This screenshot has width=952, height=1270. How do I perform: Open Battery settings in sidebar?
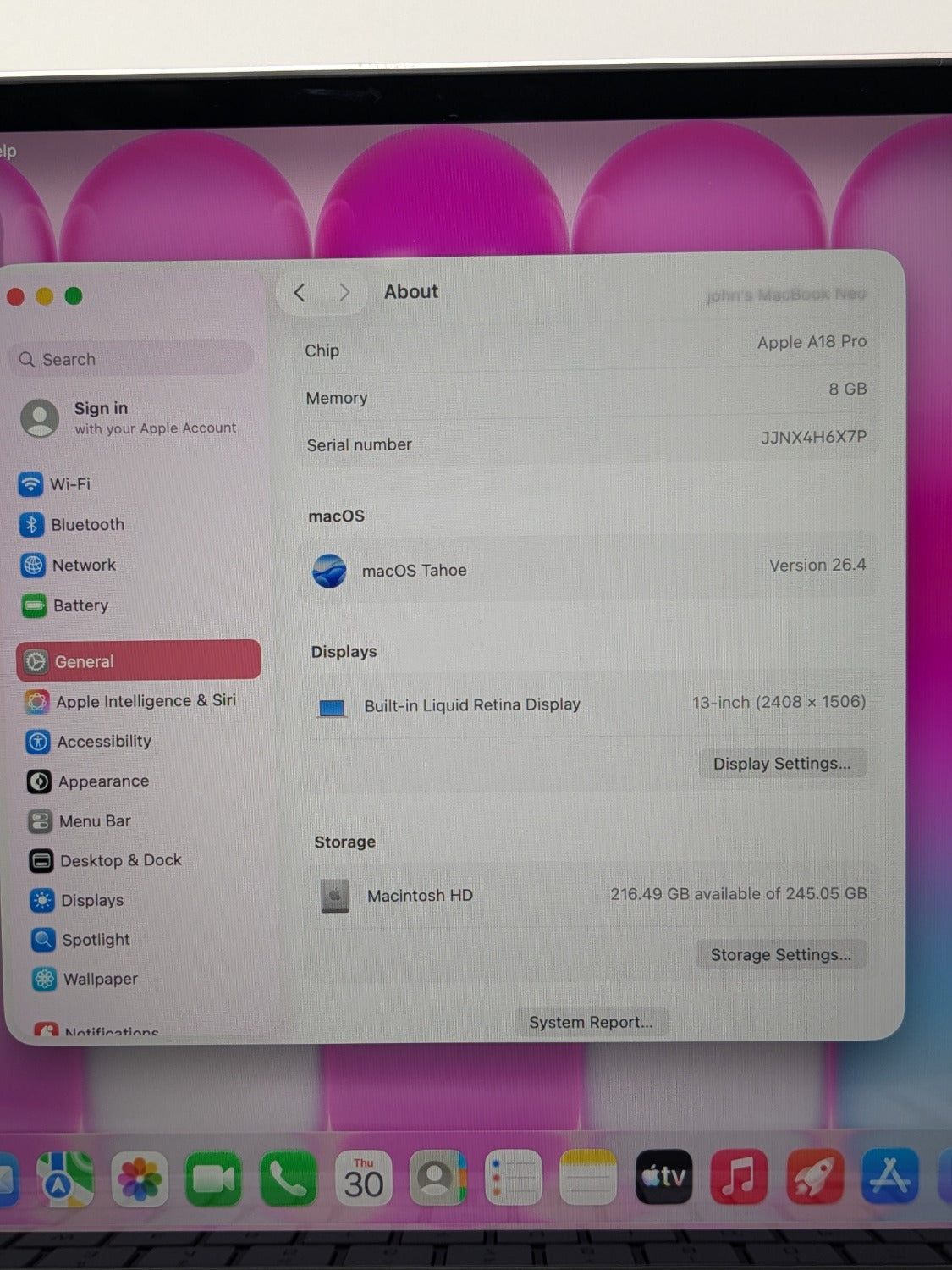[x=65, y=605]
